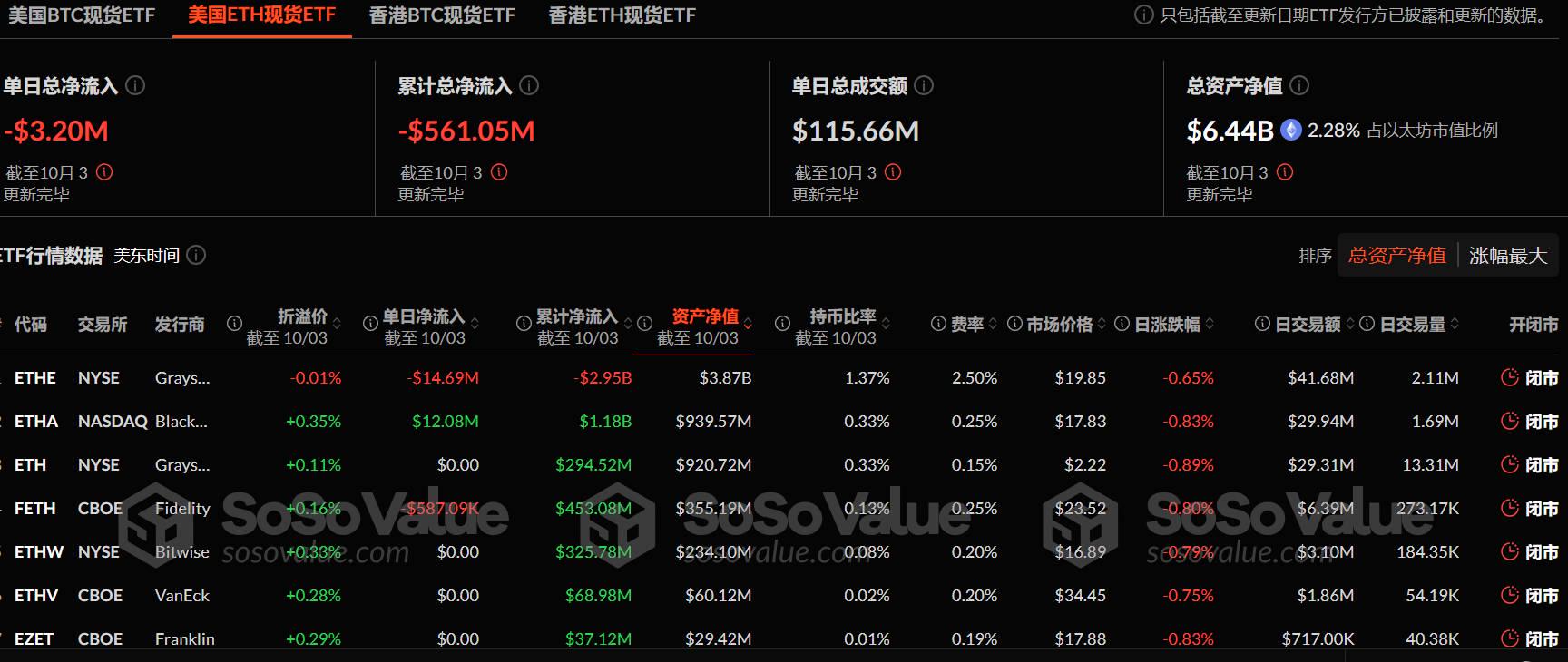
Task: Click the clock icon in EZET row
Action: pyautogui.click(x=1510, y=638)
